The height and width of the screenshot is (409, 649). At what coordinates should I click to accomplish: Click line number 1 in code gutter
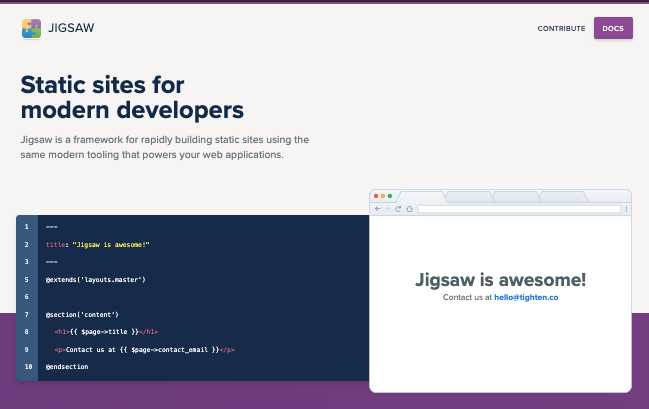point(26,227)
